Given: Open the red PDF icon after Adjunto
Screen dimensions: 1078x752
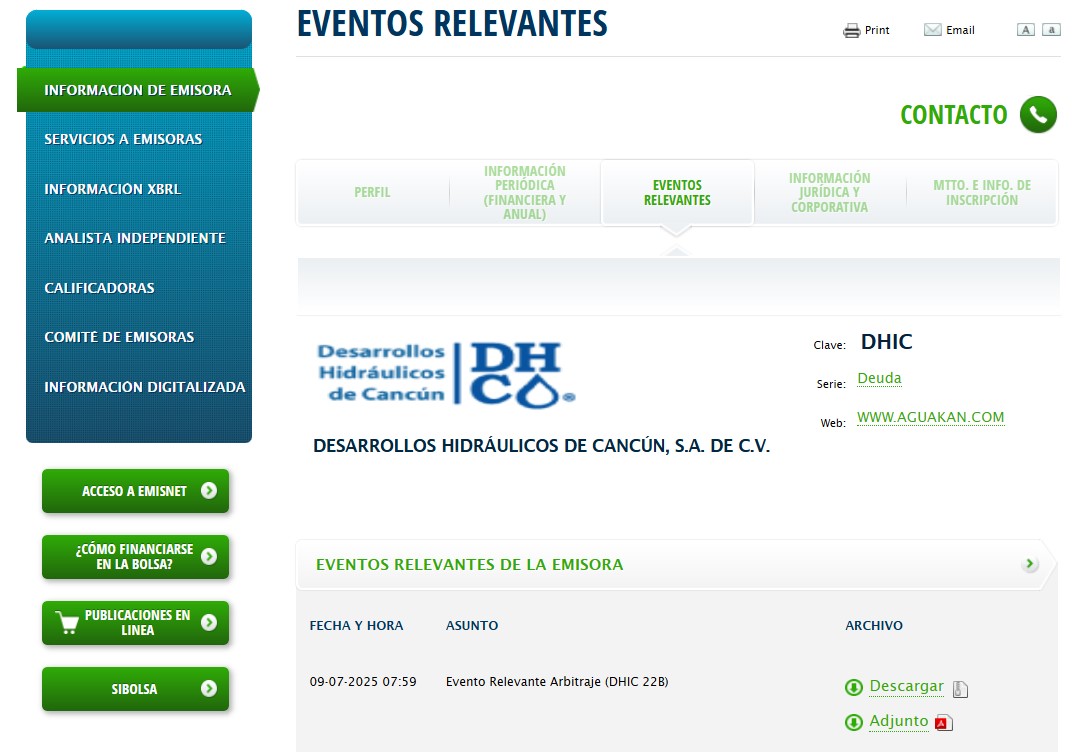Looking at the screenshot, I should click(944, 722).
